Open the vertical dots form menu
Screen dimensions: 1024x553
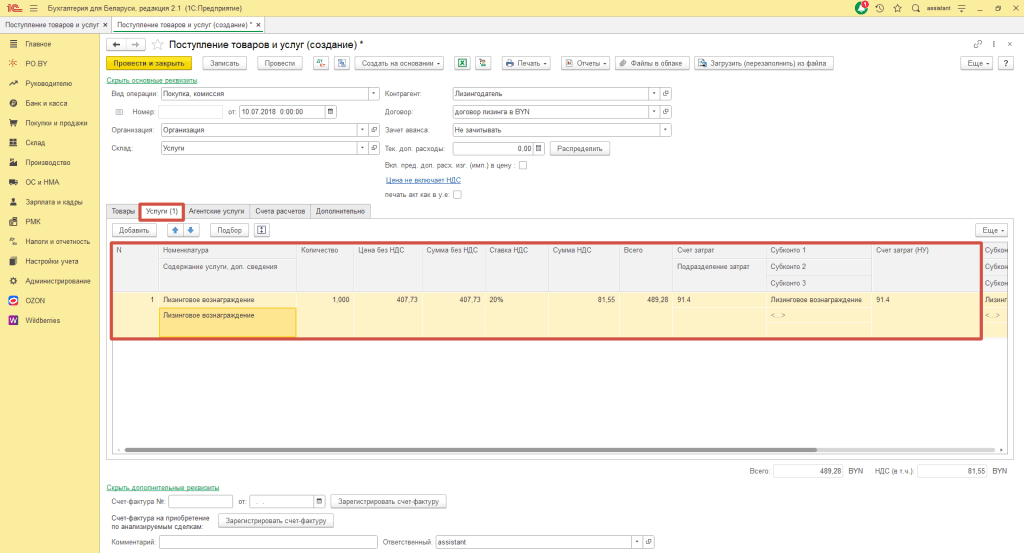994,44
